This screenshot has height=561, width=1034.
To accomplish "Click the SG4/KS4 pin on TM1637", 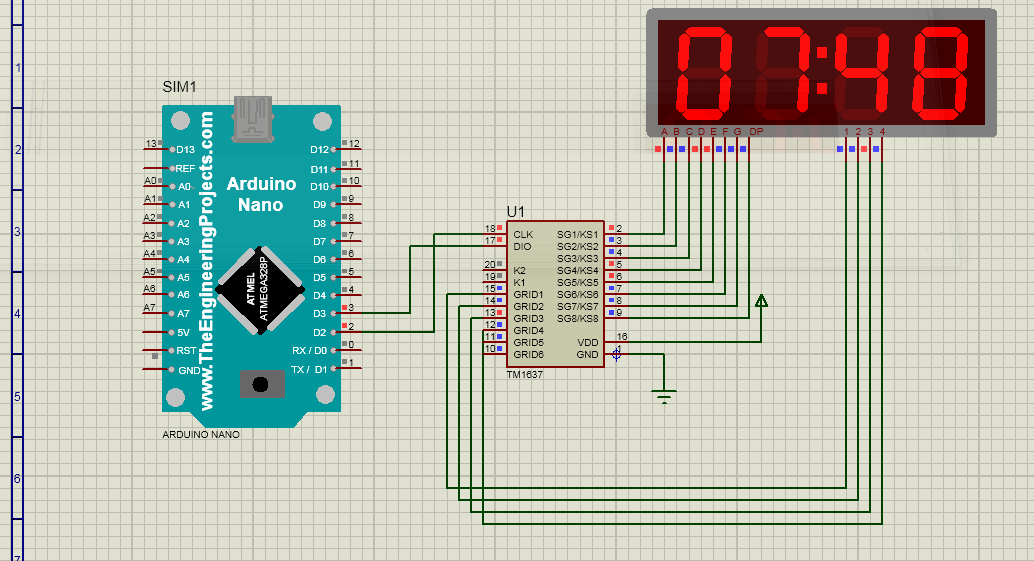I will click(578, 270).
